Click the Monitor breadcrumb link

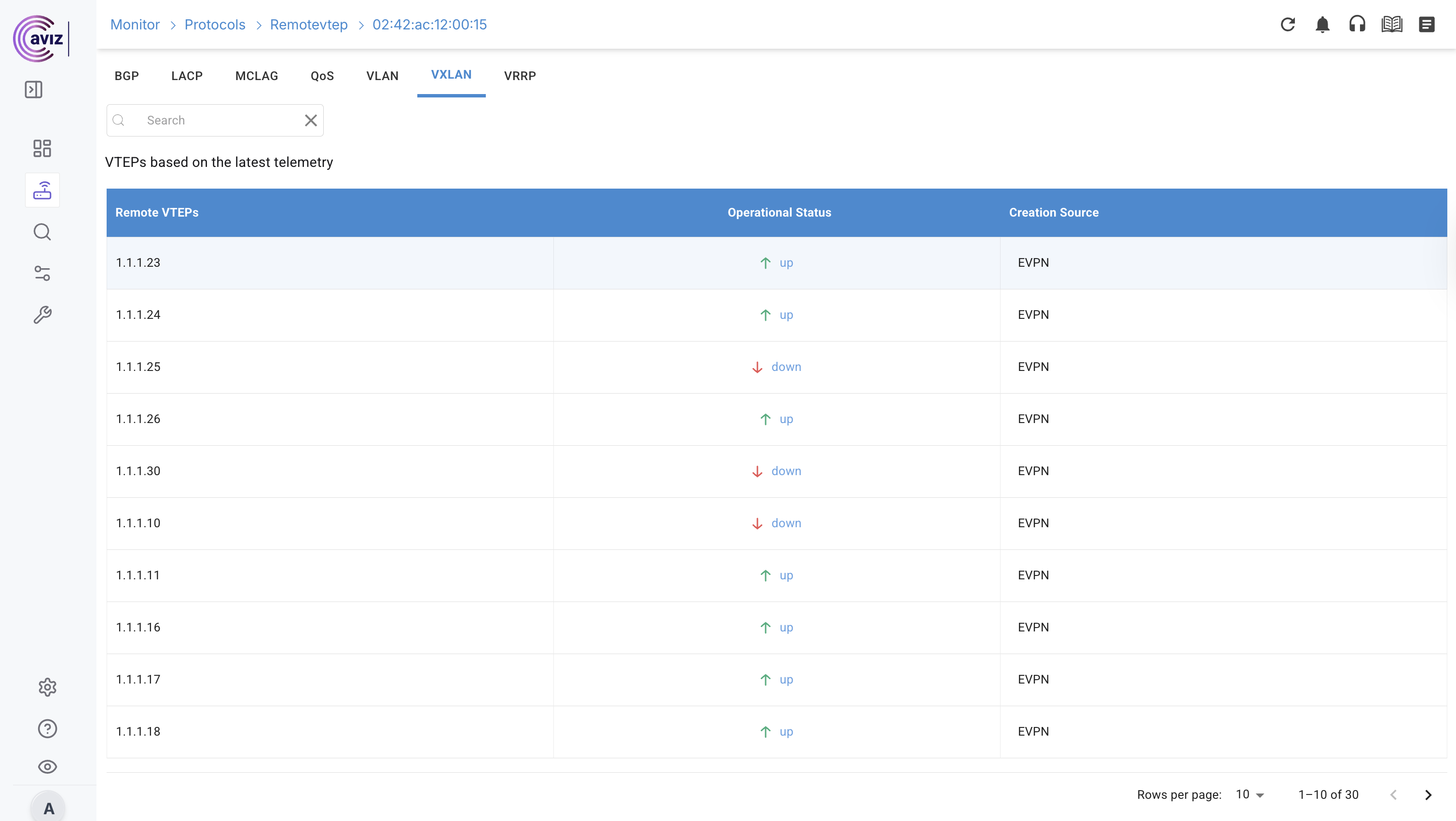pyautogui.click(x=135, y=24)
